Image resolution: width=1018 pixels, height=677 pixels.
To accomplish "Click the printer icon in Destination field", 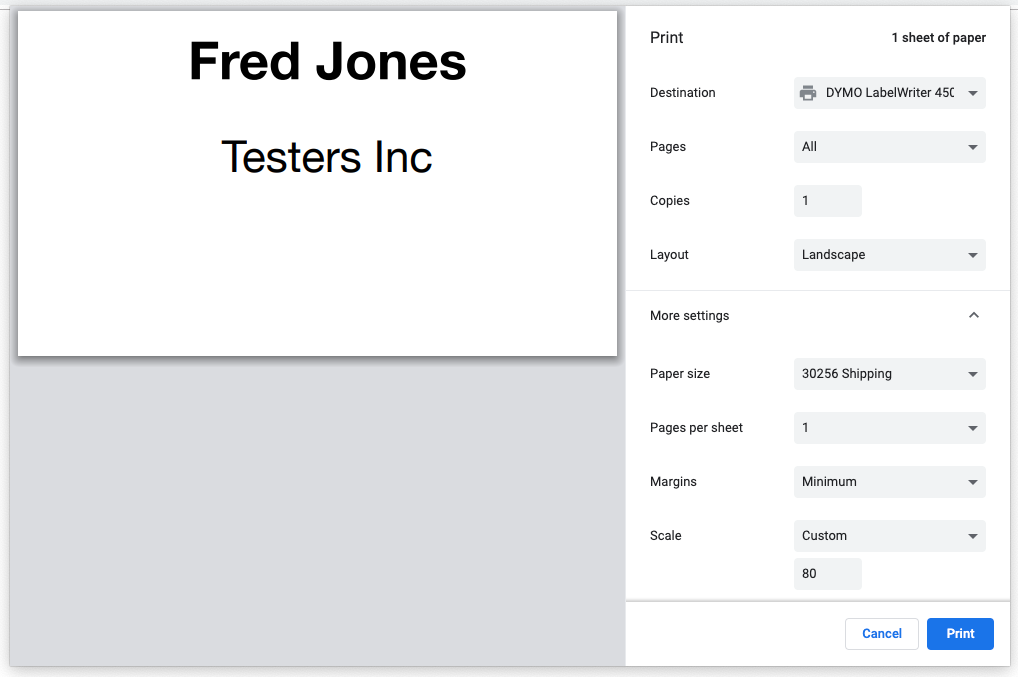I will tap(808, 93).
